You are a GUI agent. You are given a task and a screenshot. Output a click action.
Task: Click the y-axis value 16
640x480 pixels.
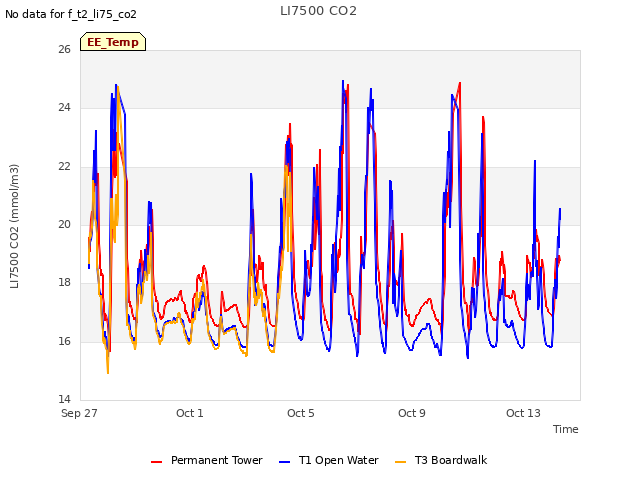click(x=64, y=341)
